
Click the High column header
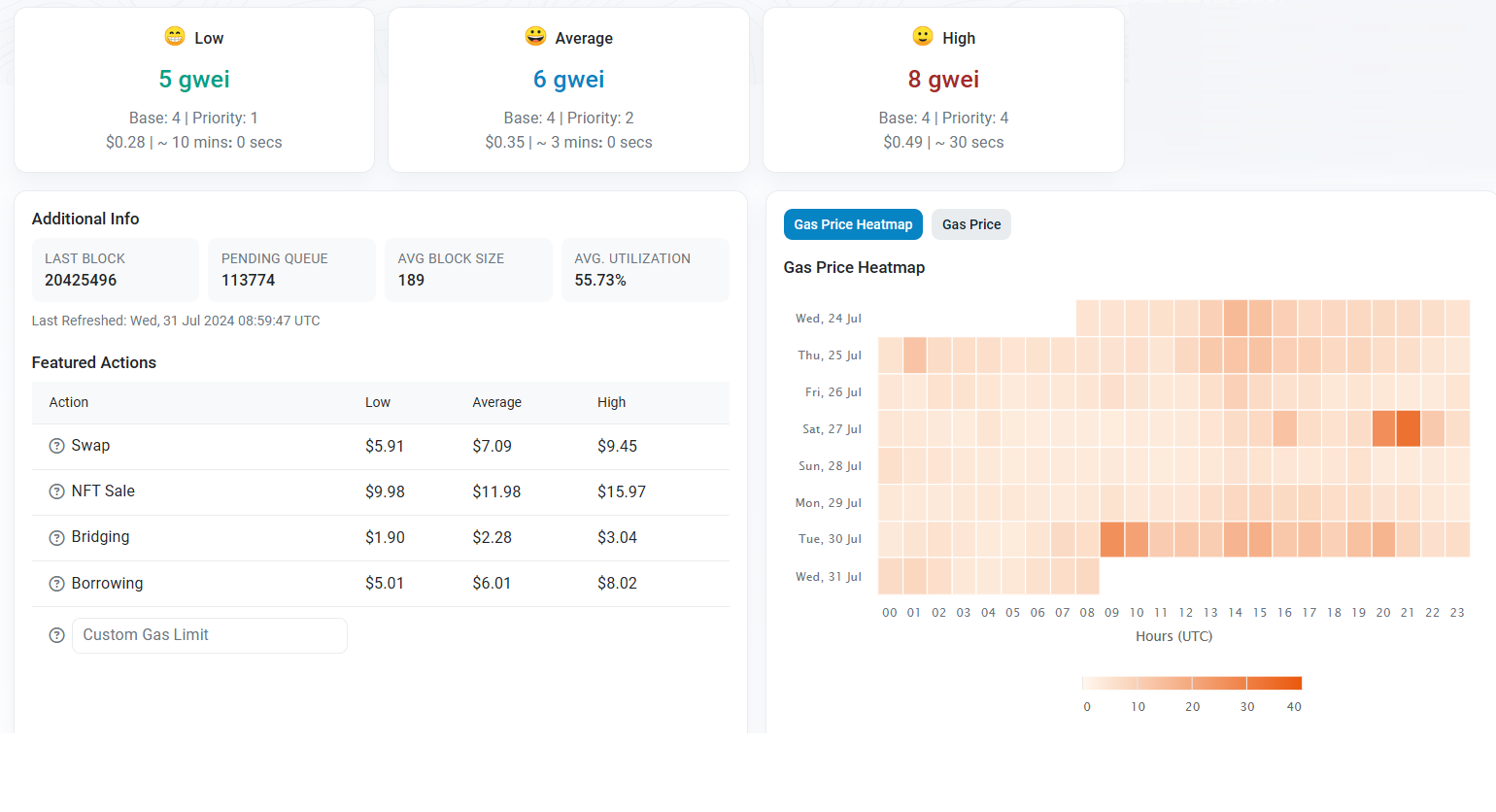(x=612, y=402)
